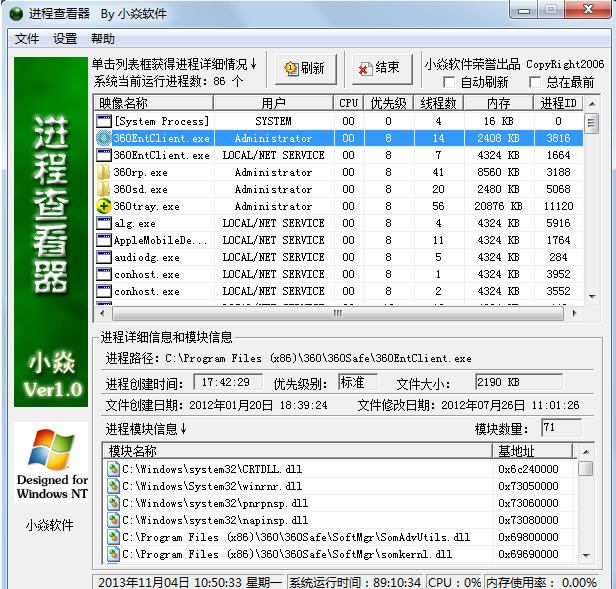Enable the 自动刷新 checkbox

pyautogui.click(x=449, y=82)
